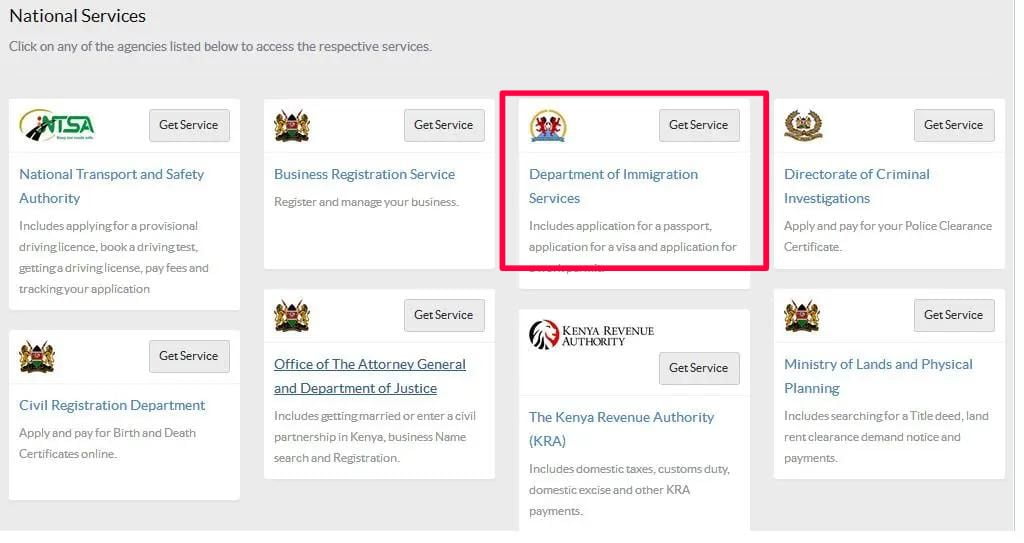Click the Business Registration Service coat of arms icon
1024x543 pixels.
pos(292,125)
